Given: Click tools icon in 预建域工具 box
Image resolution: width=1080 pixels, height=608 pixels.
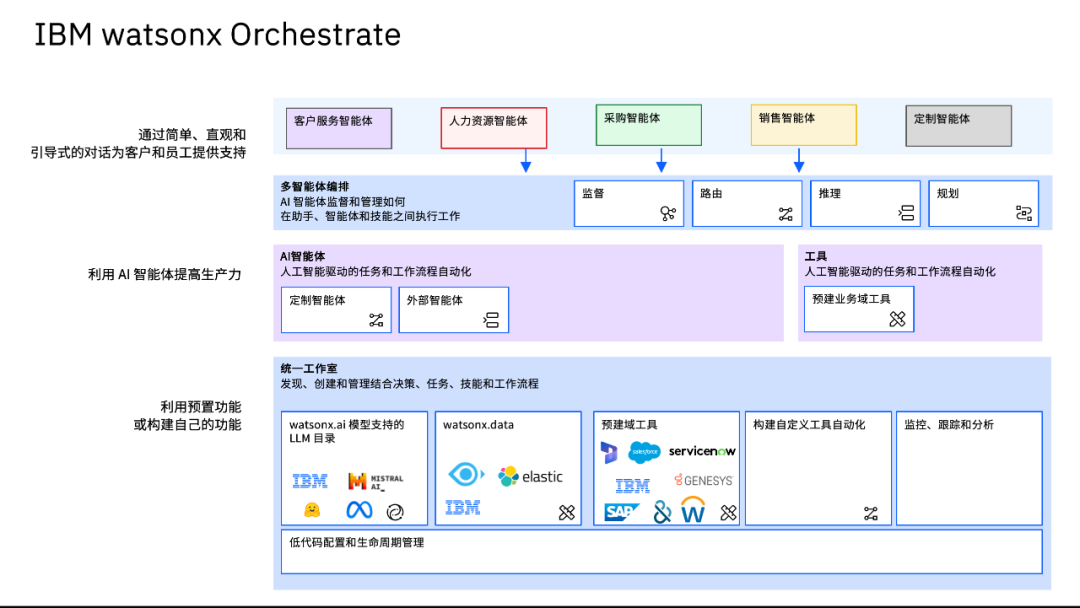Looking at the screenshot, I should tap(728, 512).
